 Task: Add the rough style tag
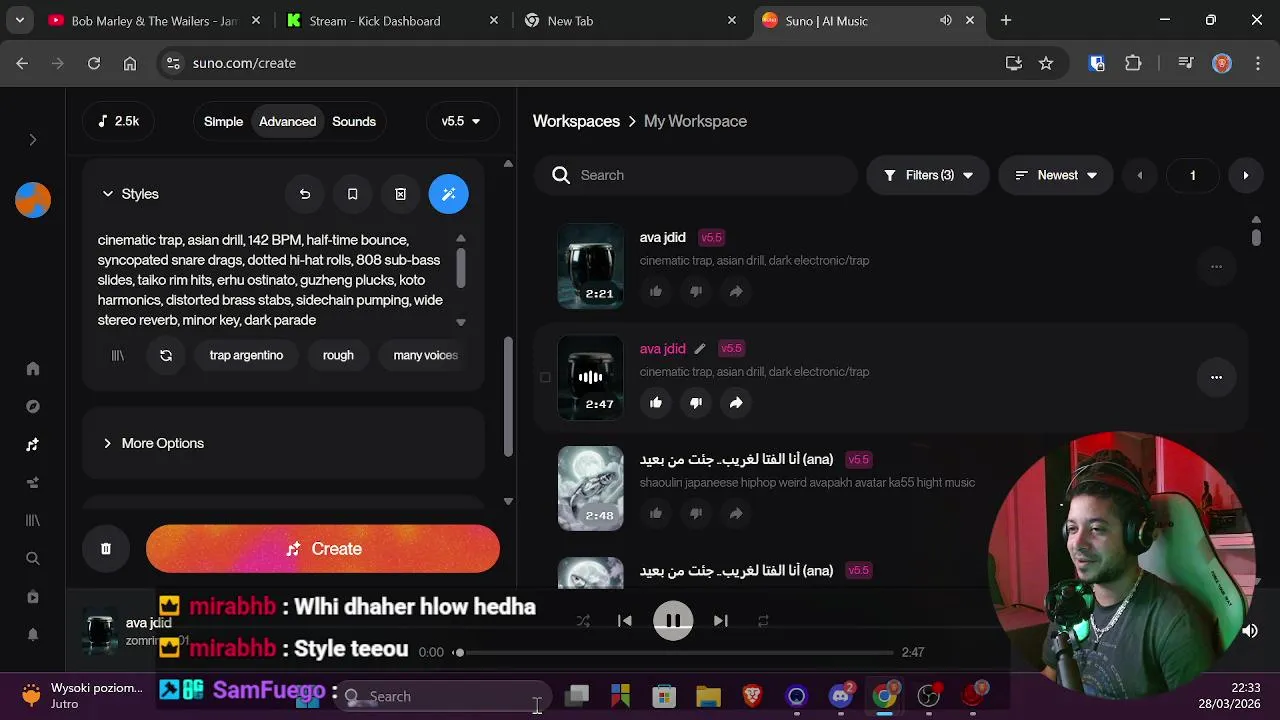coord(338,355)
